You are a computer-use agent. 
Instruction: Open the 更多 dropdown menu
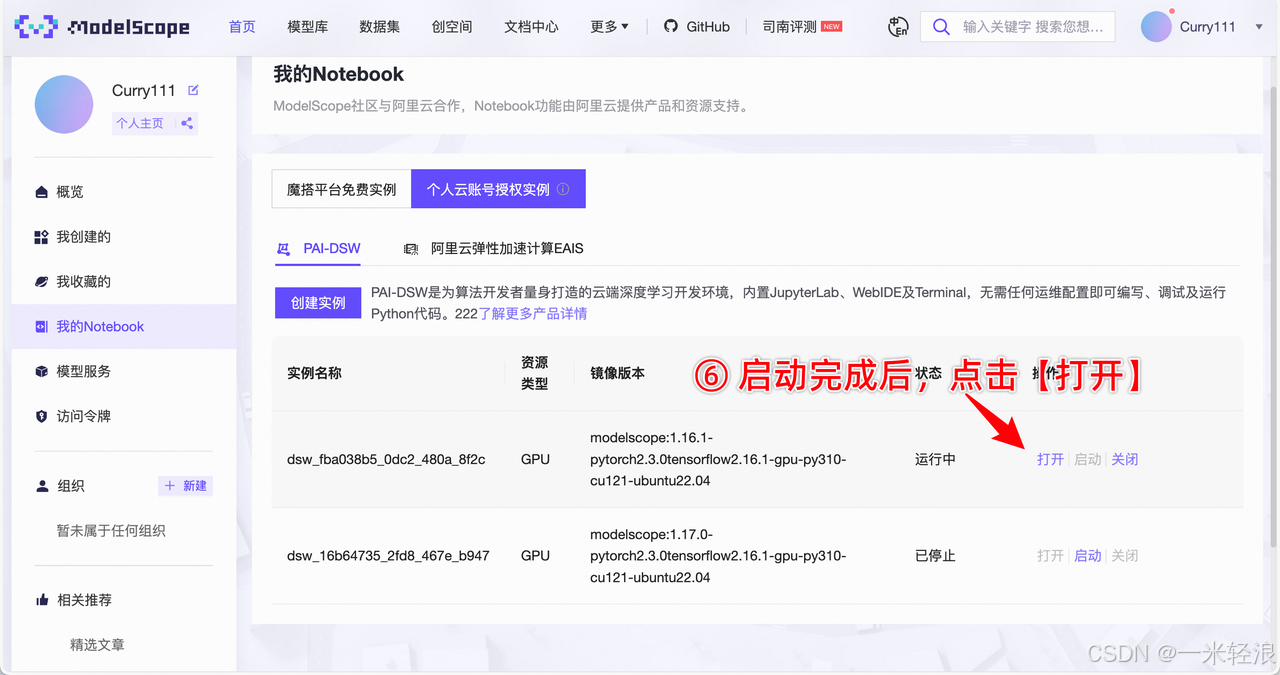(x=610, y=26)
